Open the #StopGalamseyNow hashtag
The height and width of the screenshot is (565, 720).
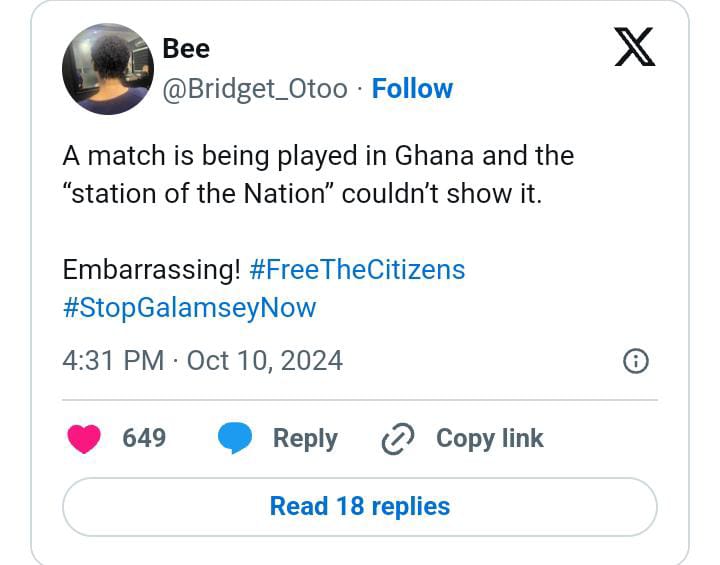(190, 308)
